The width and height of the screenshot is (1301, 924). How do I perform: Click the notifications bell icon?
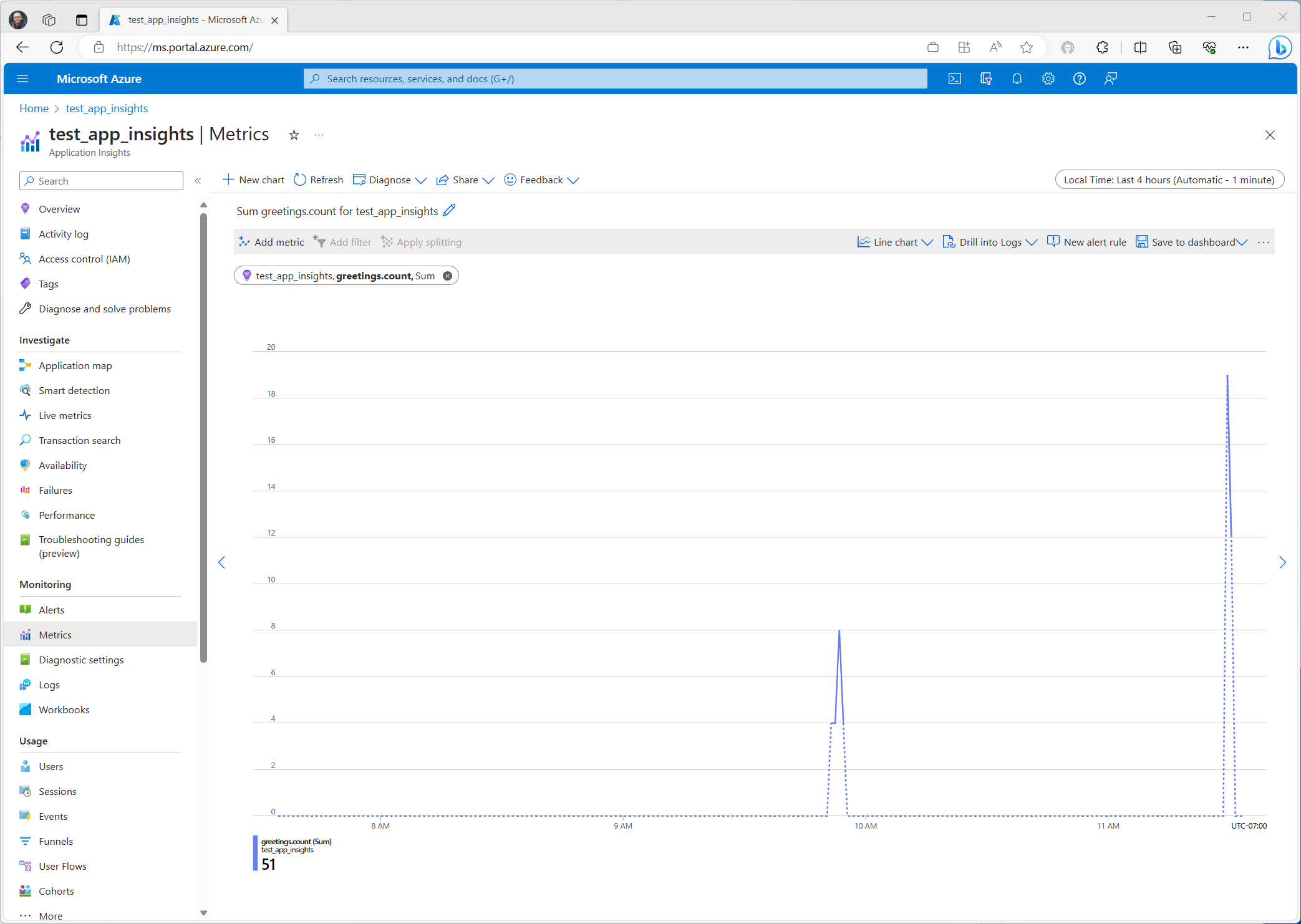(1017, 79)
